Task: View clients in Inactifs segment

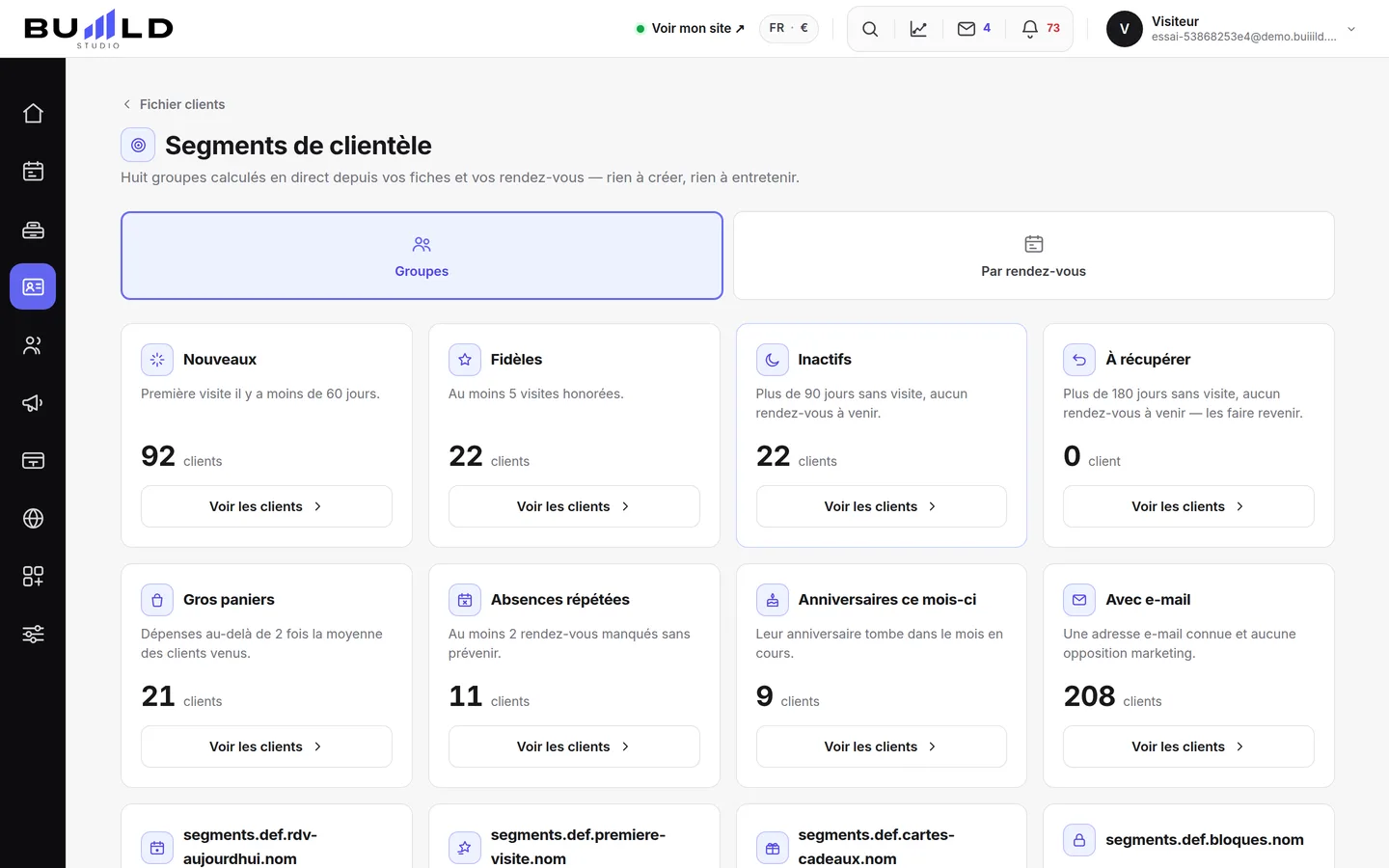Action: point(882,506)
